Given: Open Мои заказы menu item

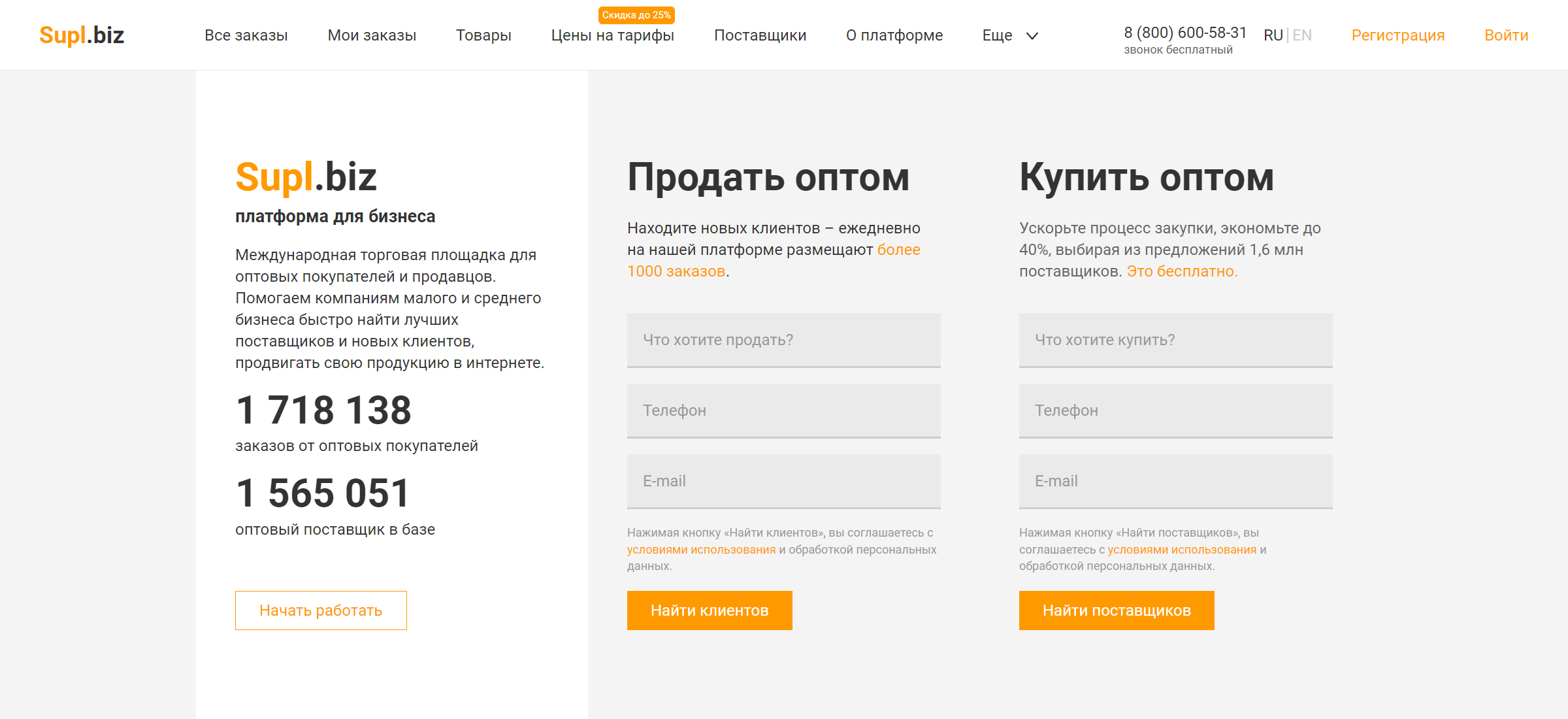Looking at the screenshot, I should (372, 35).
